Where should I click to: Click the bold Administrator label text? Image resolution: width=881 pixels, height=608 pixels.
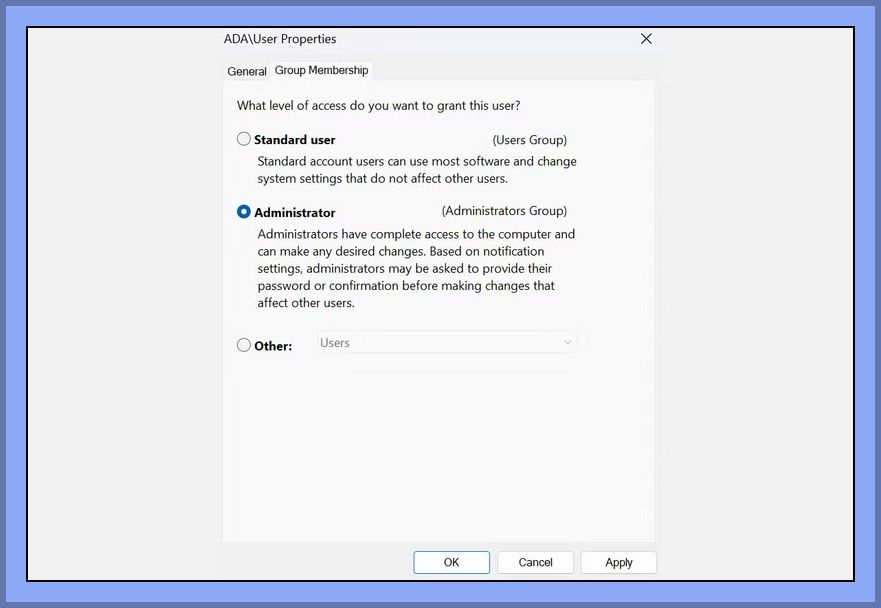(x=294, y=213)
